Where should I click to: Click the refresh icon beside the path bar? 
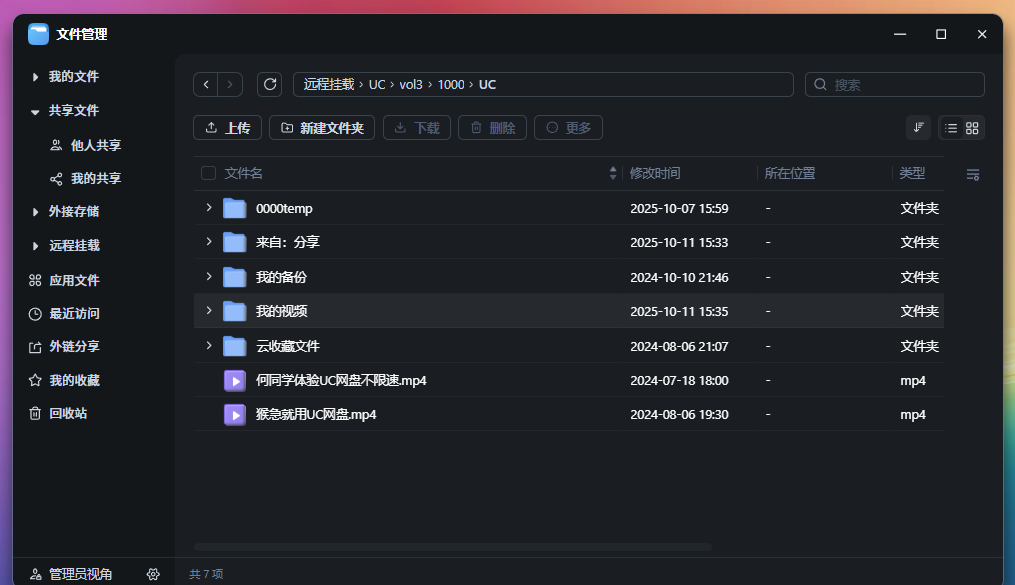click(x=269, y=84)
